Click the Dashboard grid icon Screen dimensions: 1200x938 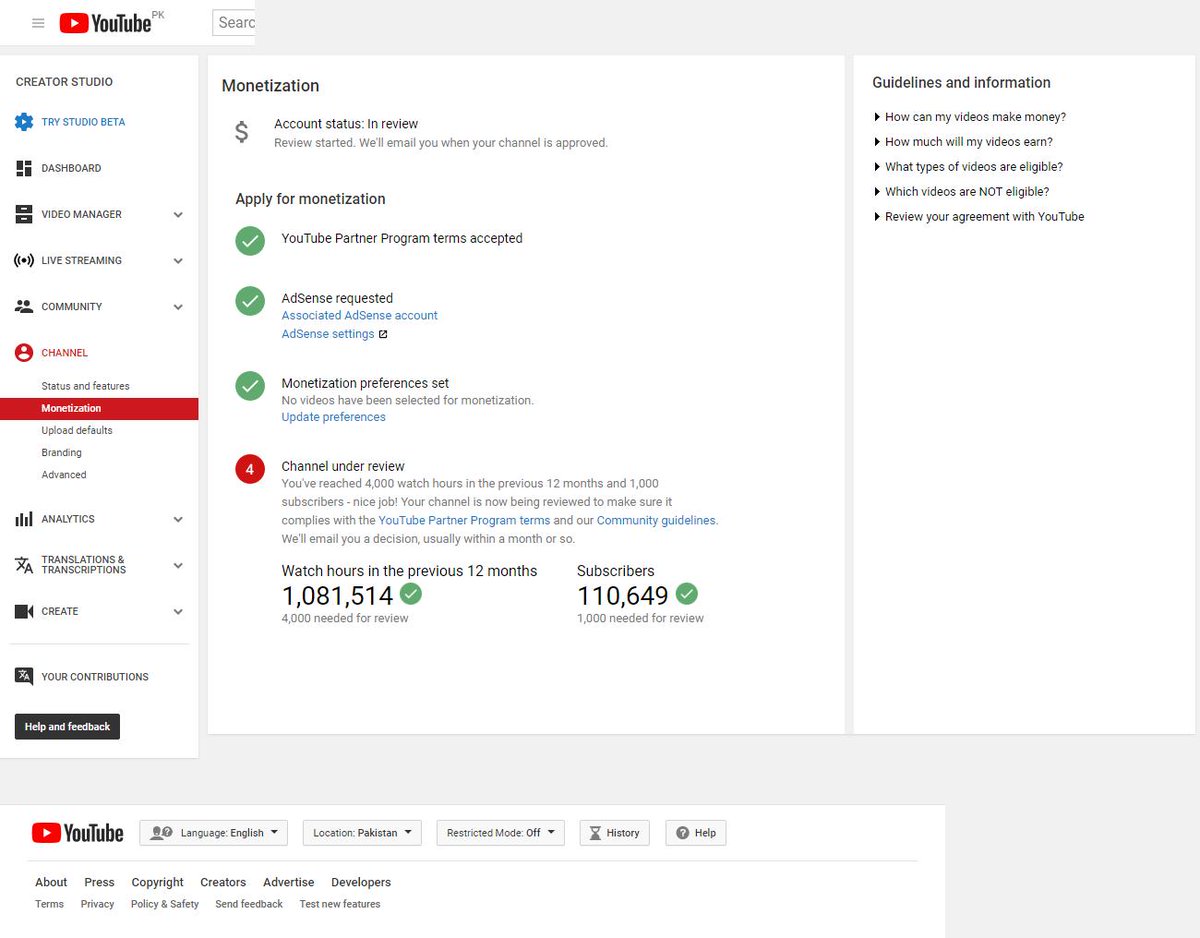click(24, 168)
